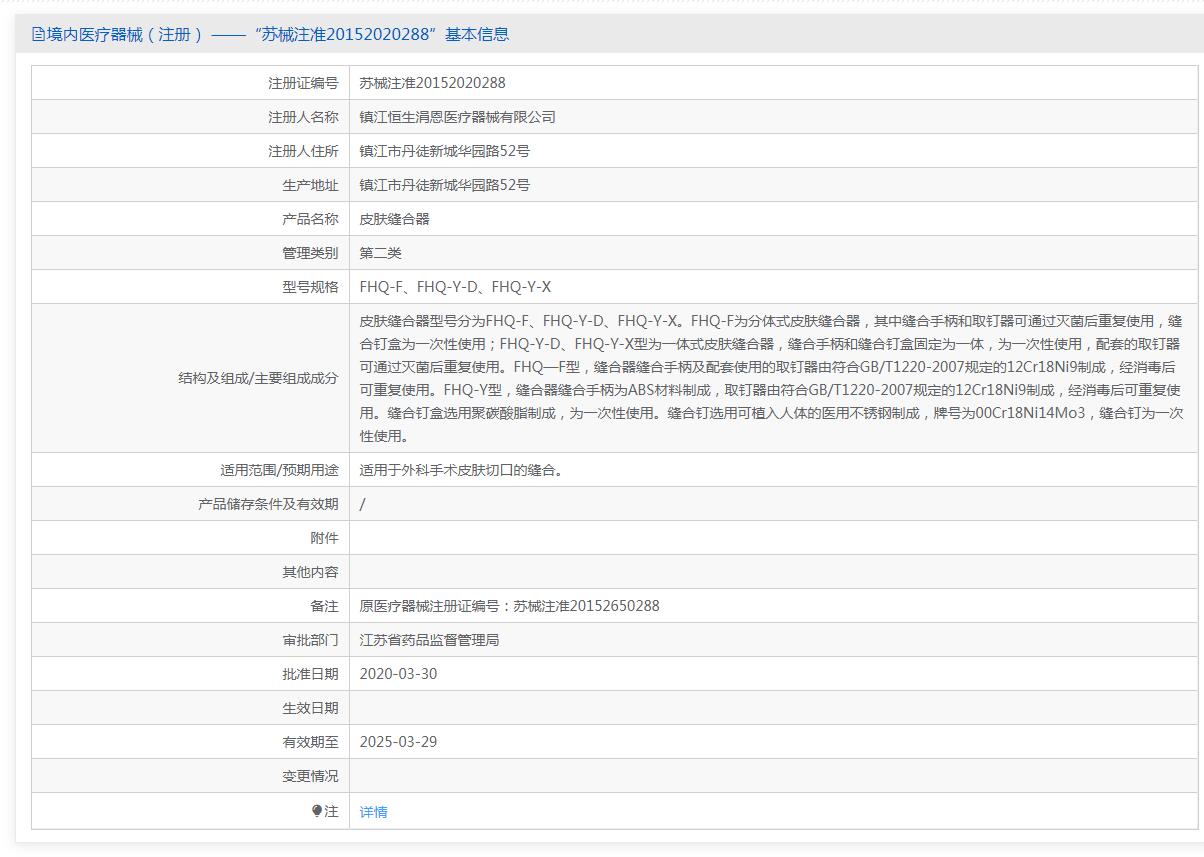This screenshot has height=857, width=1204.
Task: Click the expiry date 2025-03-29
Action: [x=398, y=742]
